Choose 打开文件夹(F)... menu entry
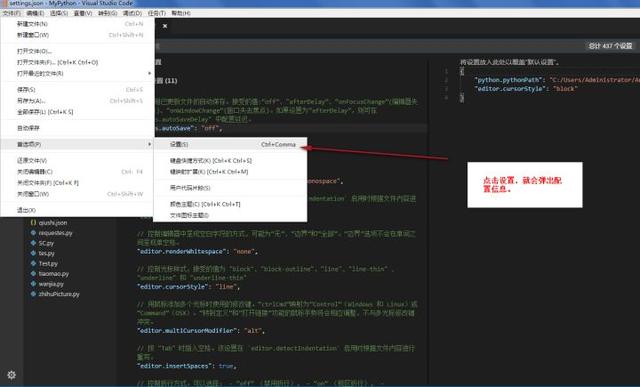Image resolution: width=640 pixels, height=387 pixels. (78, 62)
